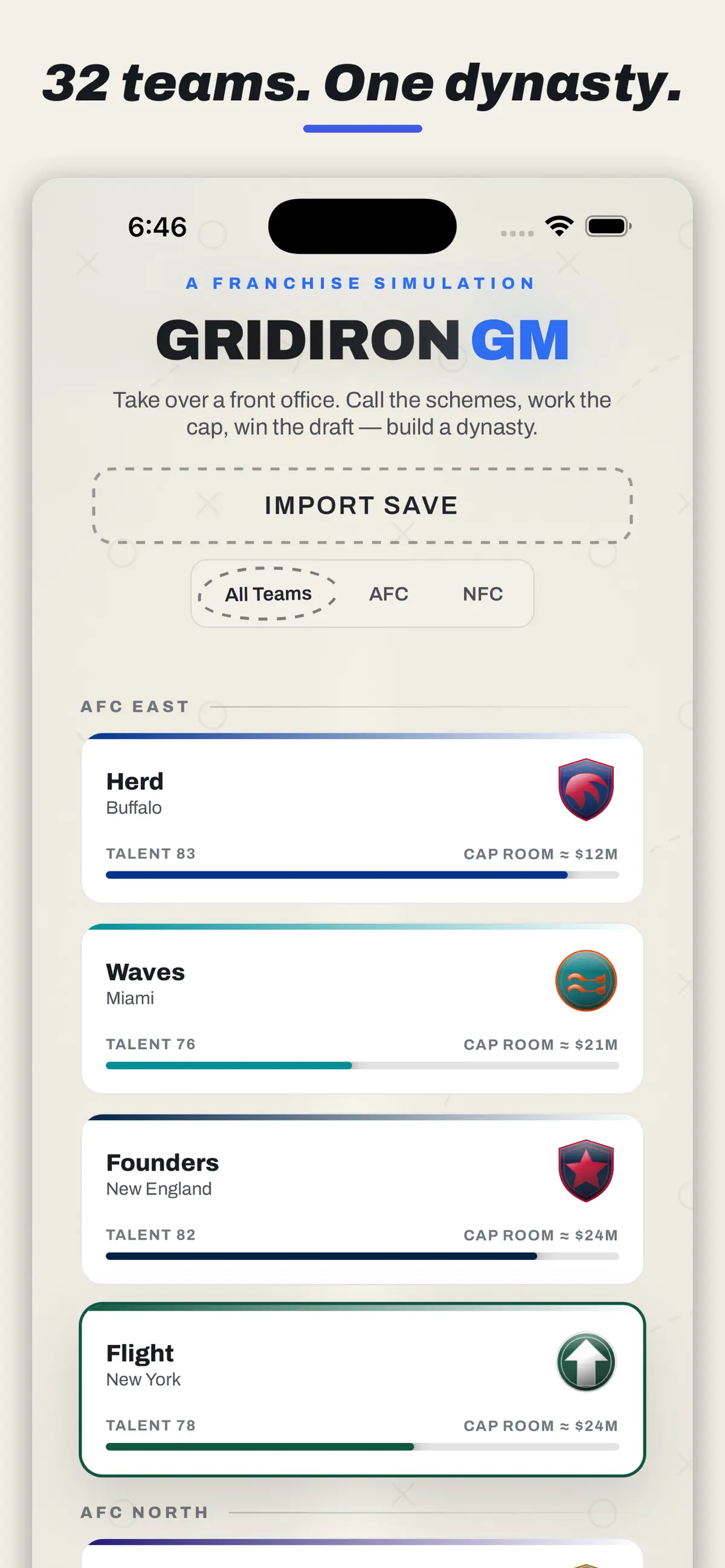The width and height of the screenshot is (725, 1568).
Task: Tap the Wi-Fi status icon
Action: pyautogui.click(x=559, y=226)
